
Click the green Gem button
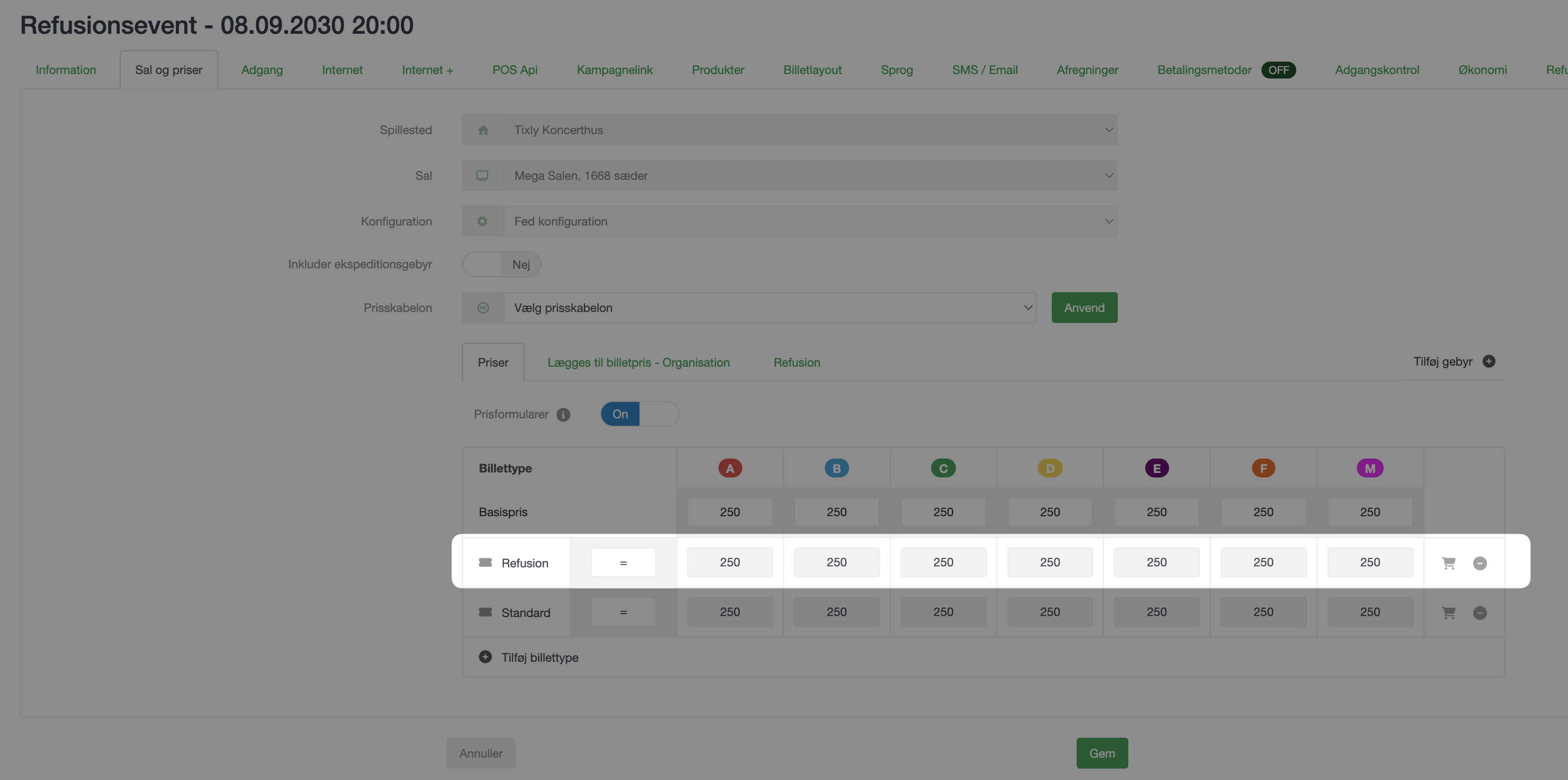pyautogui.click(x=1102, y=753)
